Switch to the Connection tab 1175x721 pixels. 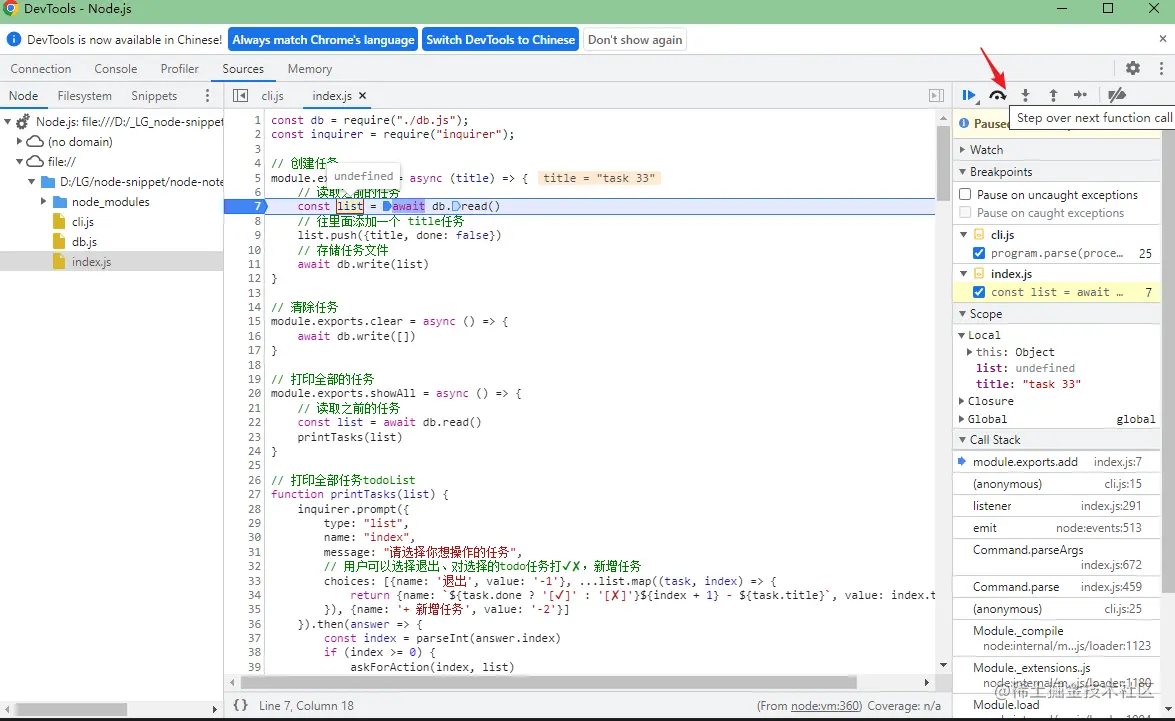pos(40,68)
